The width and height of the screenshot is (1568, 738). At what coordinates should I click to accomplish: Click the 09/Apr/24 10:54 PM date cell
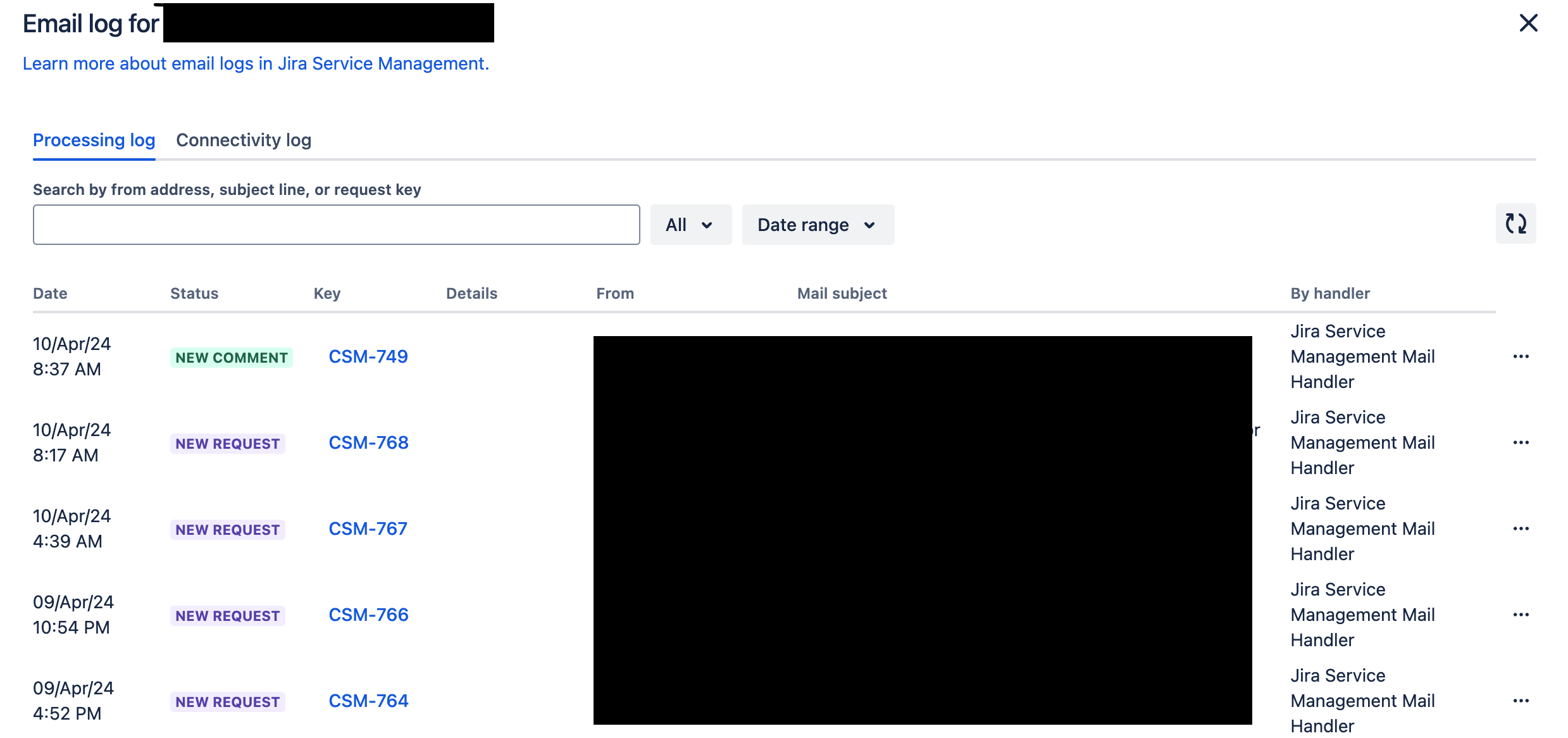coord(73,615)
